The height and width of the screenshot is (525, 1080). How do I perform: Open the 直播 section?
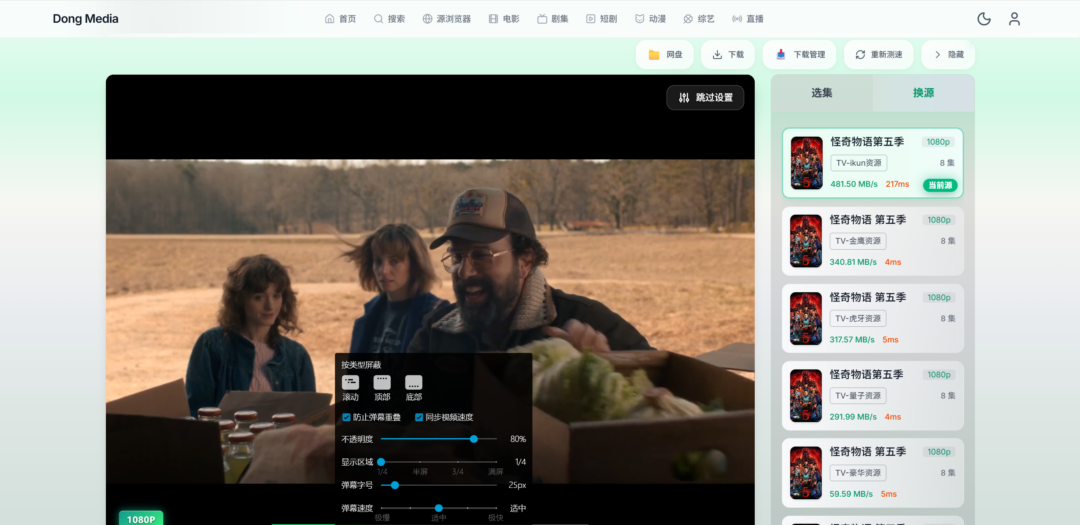pyautogui.click(x=748, y=19)
